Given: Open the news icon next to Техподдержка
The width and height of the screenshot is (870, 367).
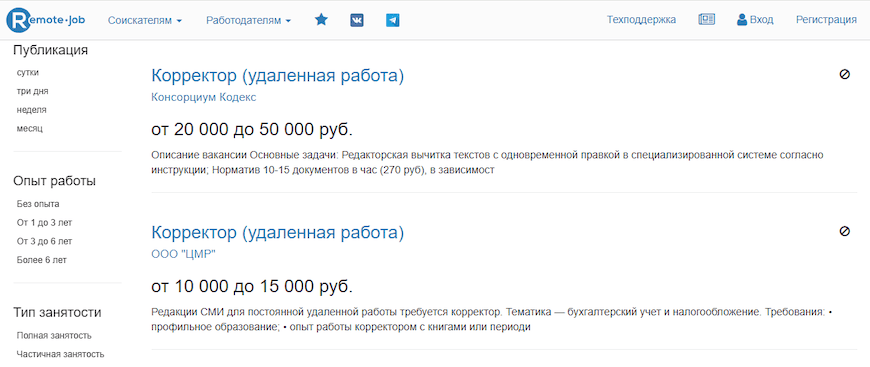Looking at the screenshot, I should 706,20.
